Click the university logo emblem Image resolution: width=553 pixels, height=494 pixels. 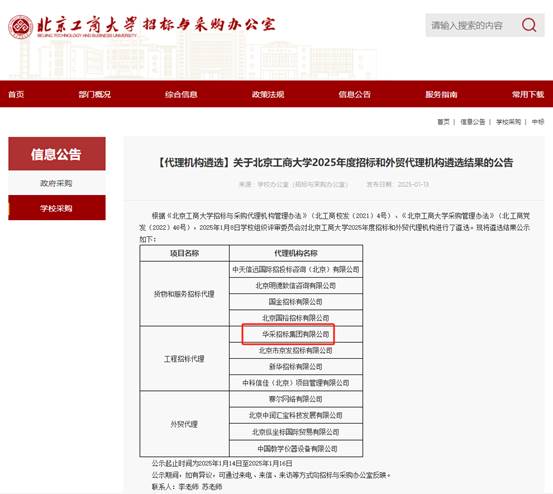click(20, 27)
